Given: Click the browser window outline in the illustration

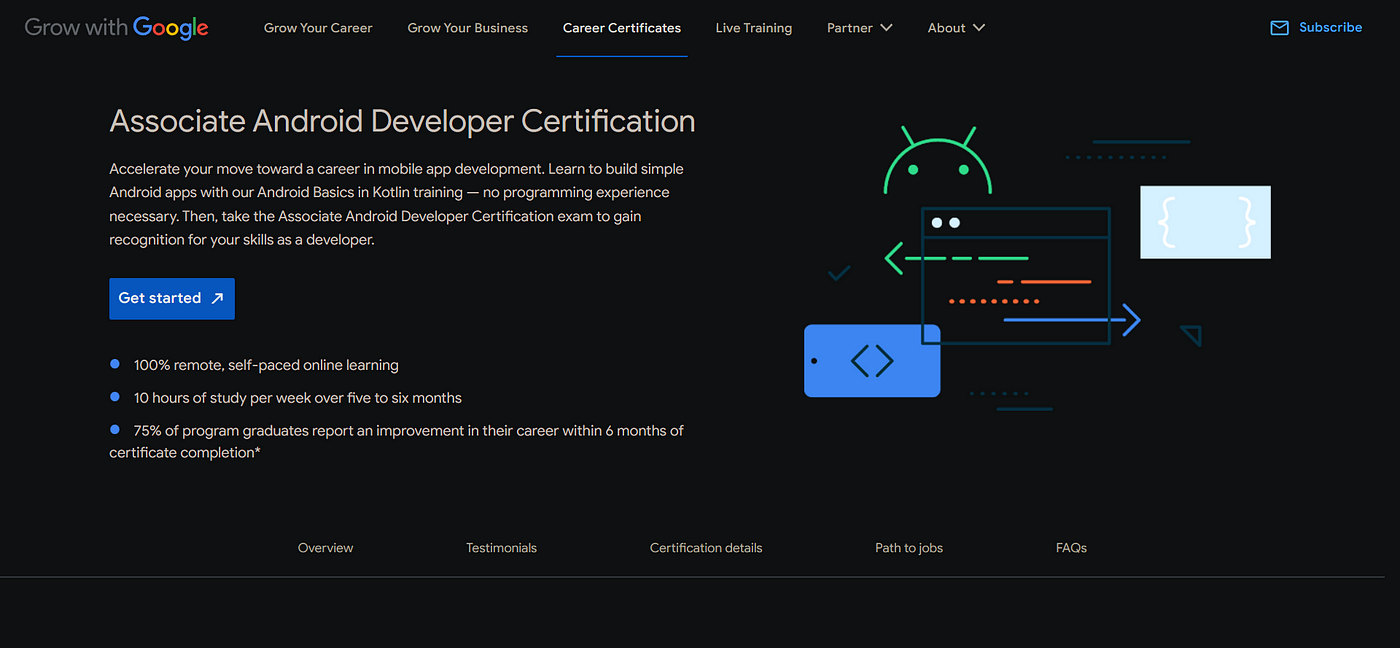Looking at the screenshot, I should (1016, 275).
